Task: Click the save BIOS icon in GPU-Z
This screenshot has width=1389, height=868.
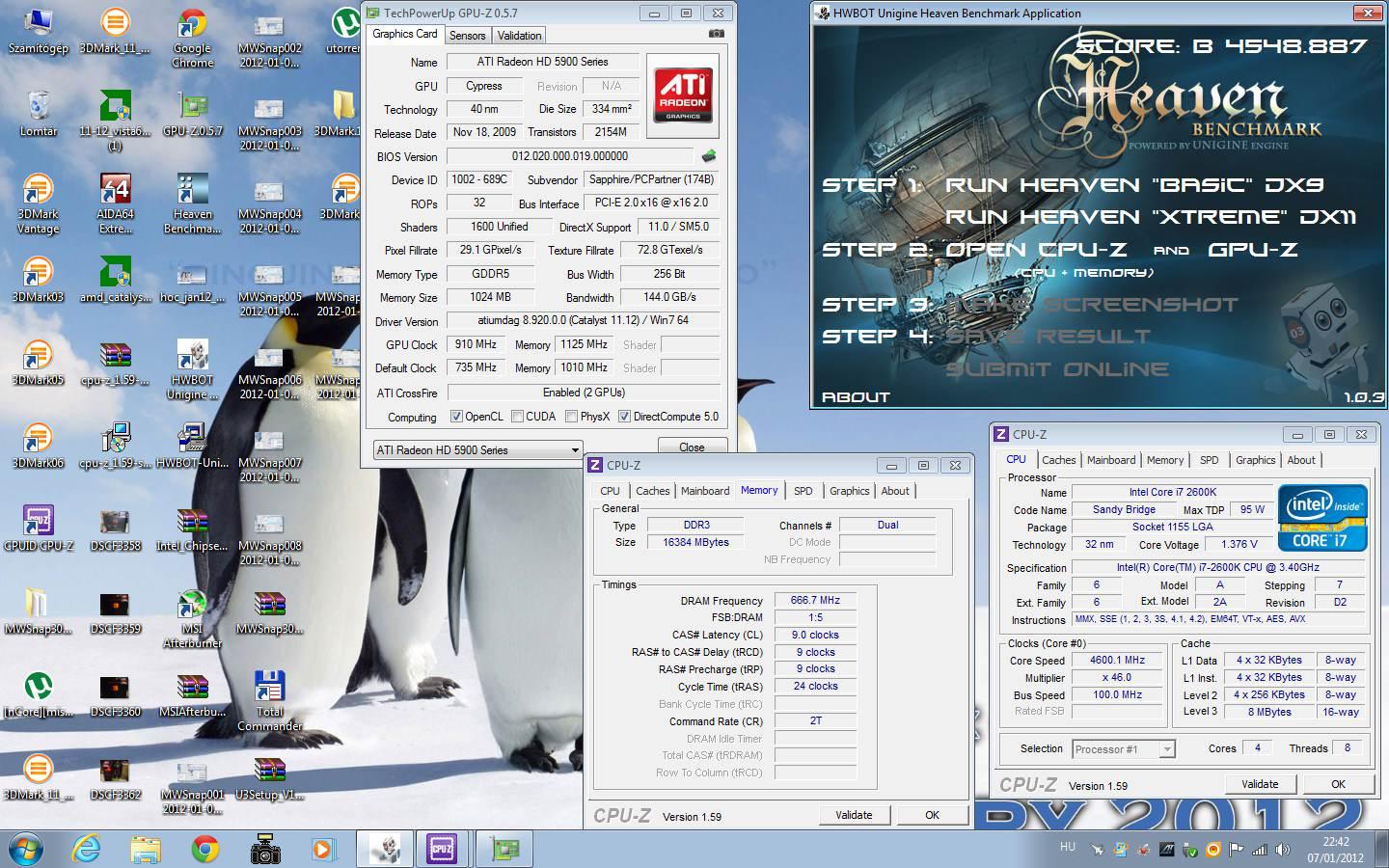Action: pyautogui.click(x=709, y=155)
